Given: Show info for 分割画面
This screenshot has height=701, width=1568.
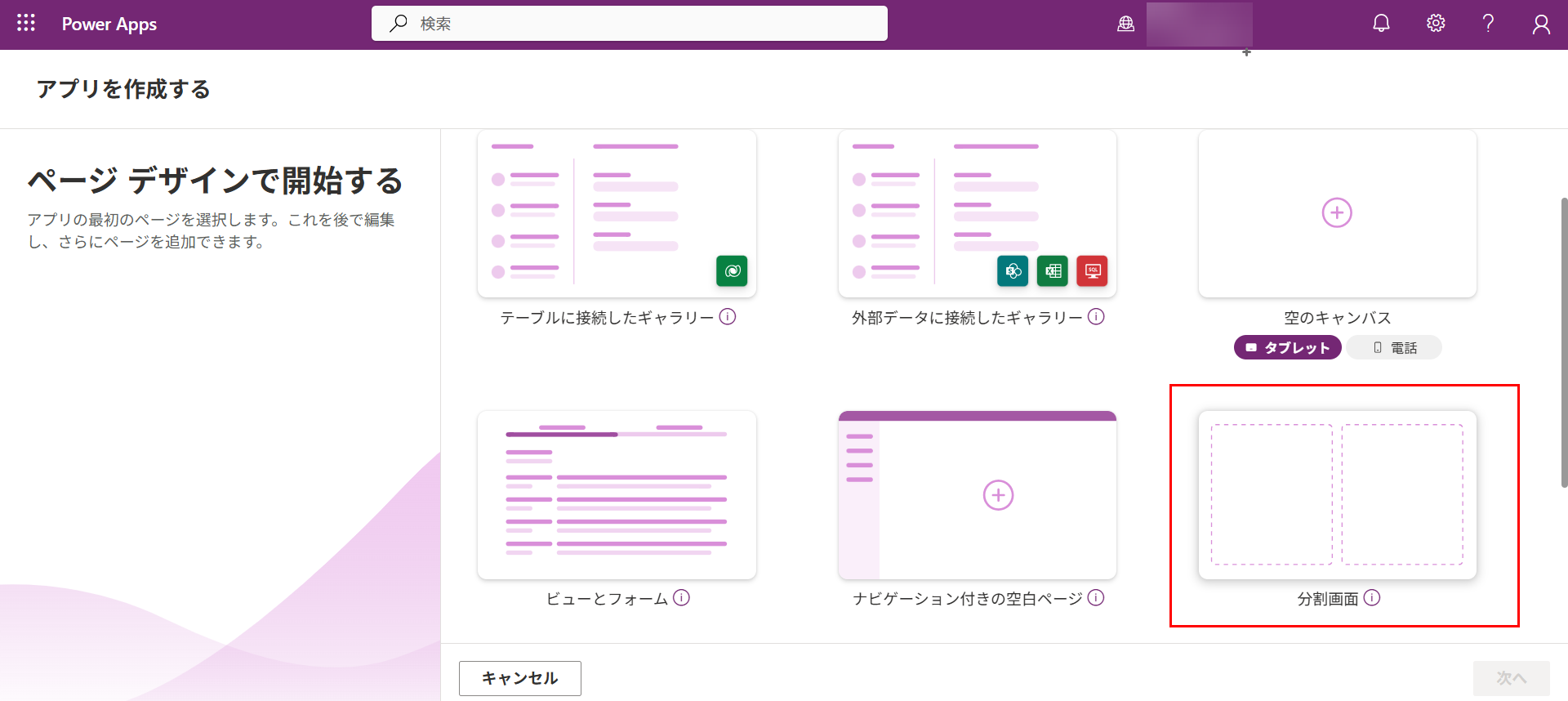Looking at the screenshot, I should pos(1372,598).
